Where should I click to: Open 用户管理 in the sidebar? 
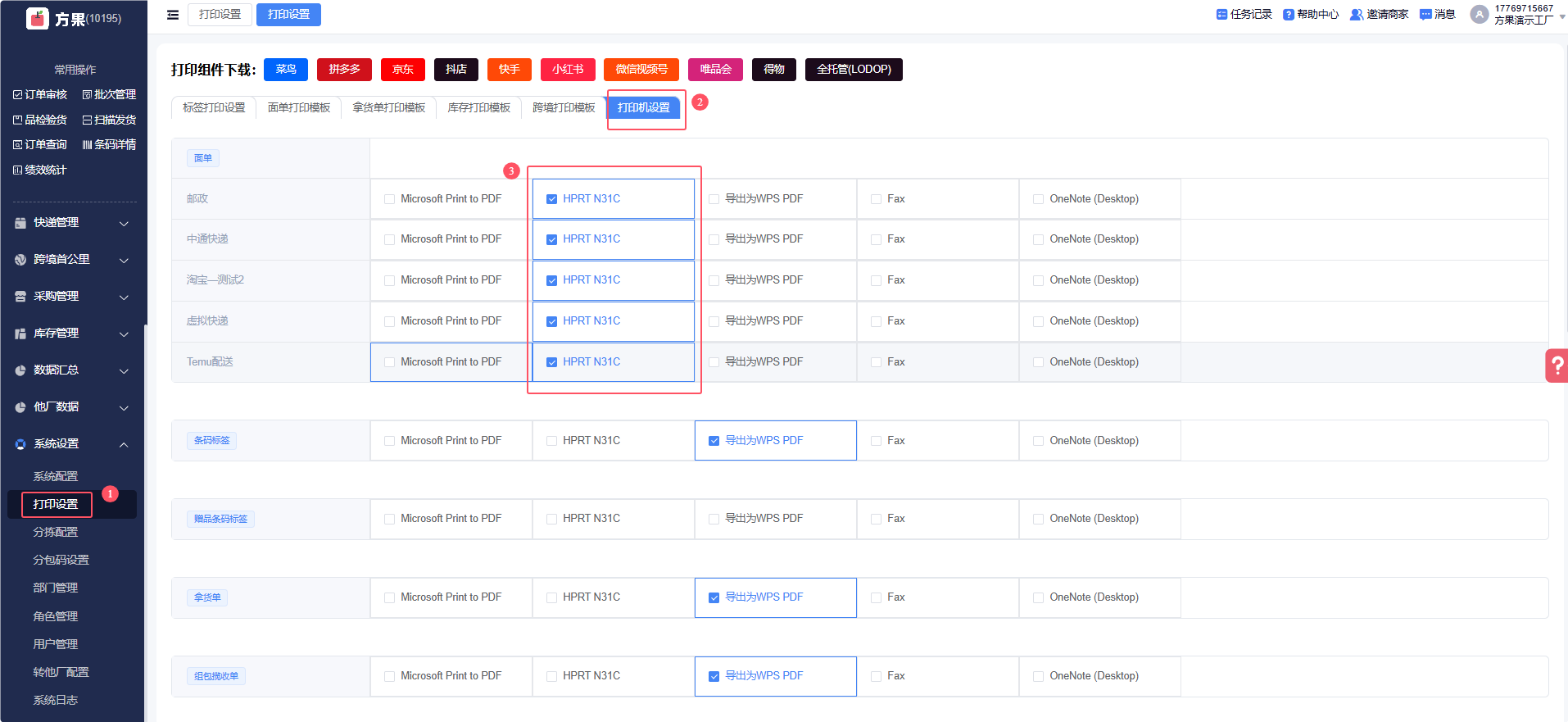[56, 644]
